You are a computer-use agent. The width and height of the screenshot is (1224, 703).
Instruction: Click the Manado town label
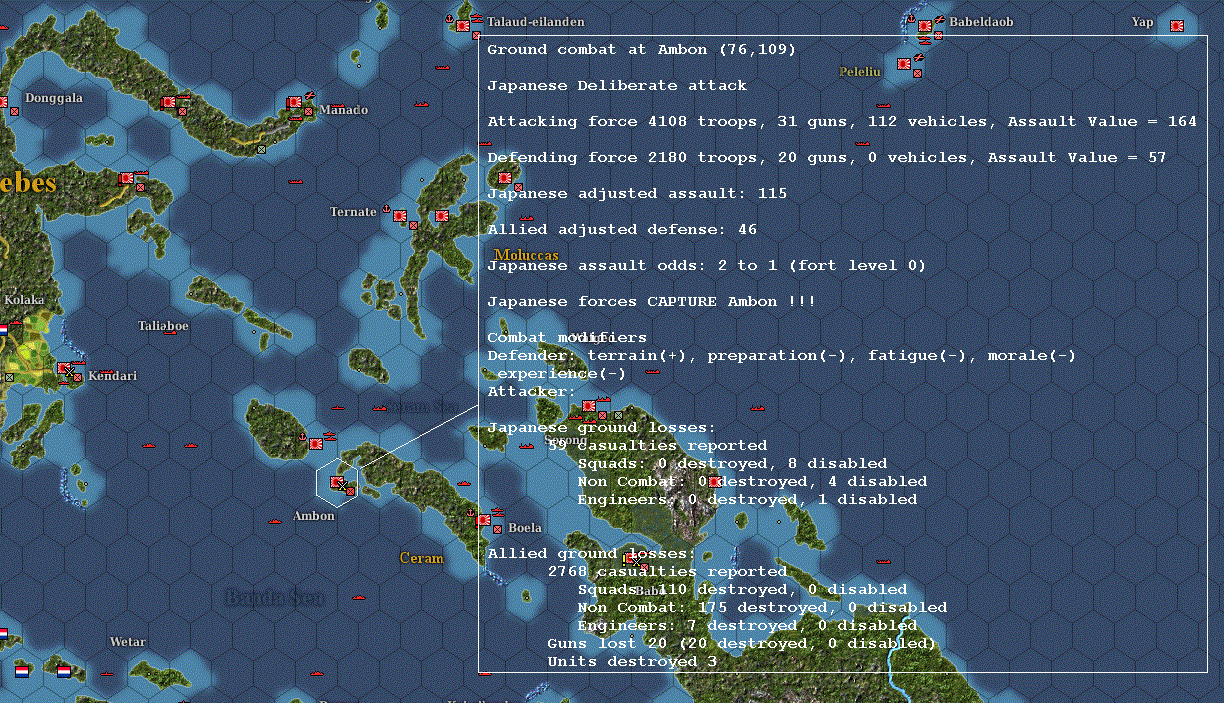(x=343, y=110)
